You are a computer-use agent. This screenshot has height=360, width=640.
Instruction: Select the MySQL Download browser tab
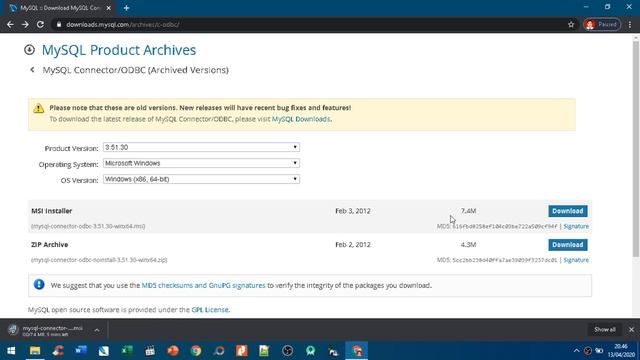60,8
